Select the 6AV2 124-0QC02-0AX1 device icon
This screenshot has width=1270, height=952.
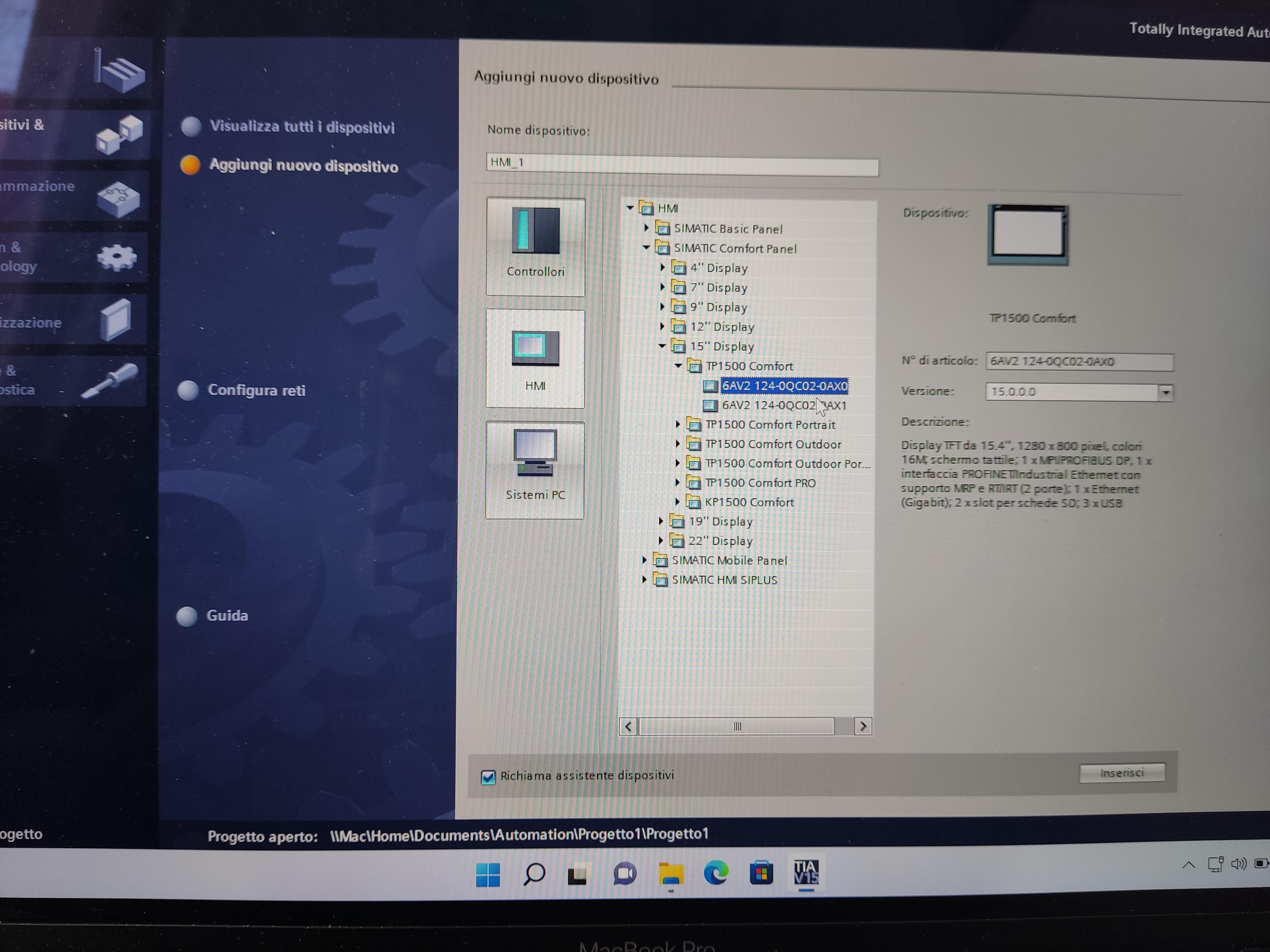tap(710, 405)
